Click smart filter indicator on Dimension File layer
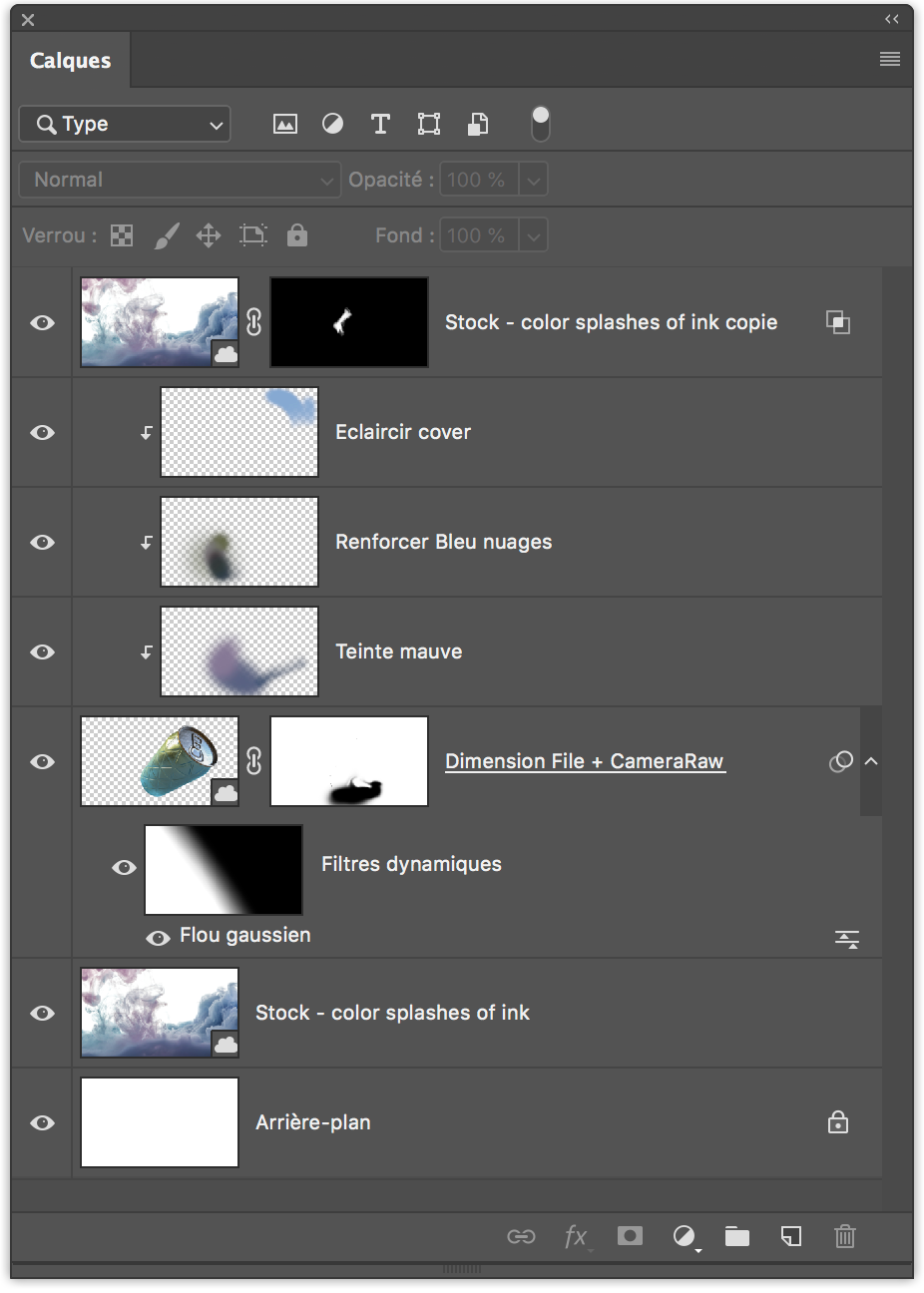 tap(841, 761)
